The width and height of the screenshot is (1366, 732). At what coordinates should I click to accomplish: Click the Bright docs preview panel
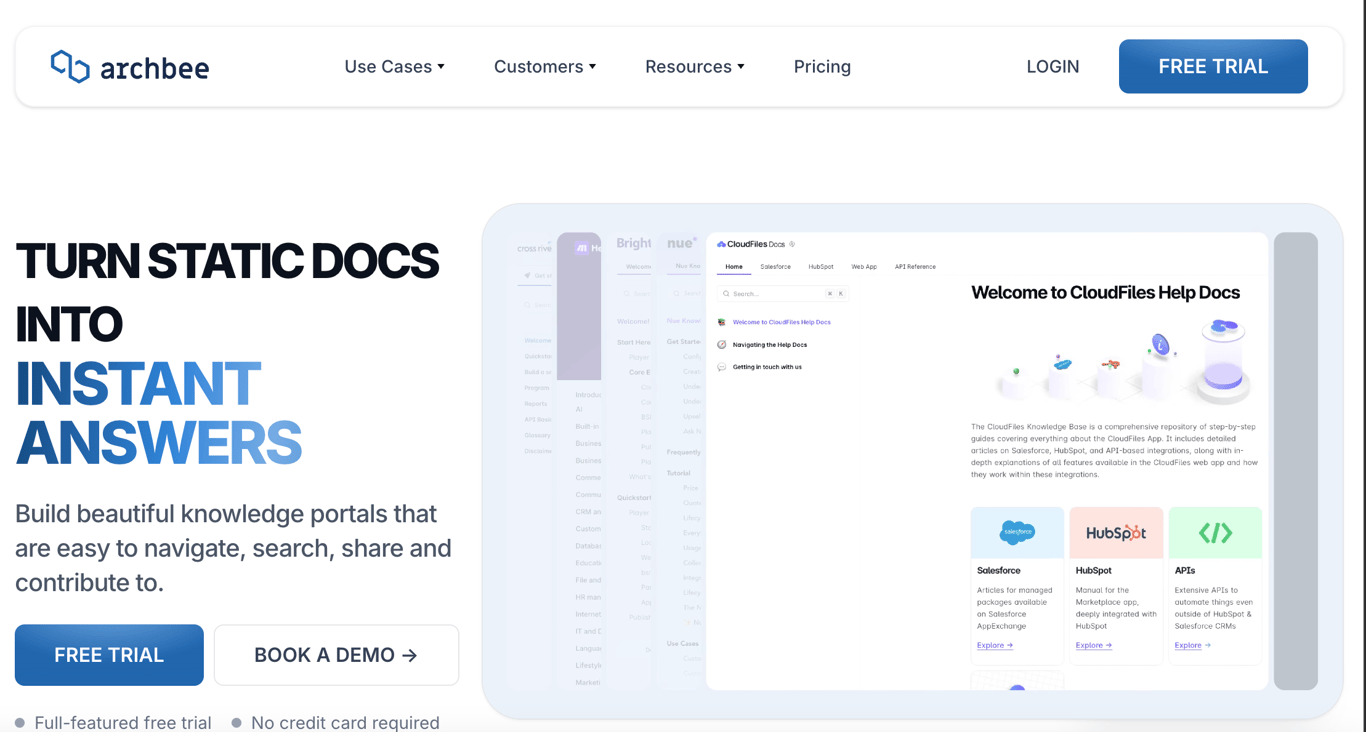pyautogui.click(x=630, y=461)
